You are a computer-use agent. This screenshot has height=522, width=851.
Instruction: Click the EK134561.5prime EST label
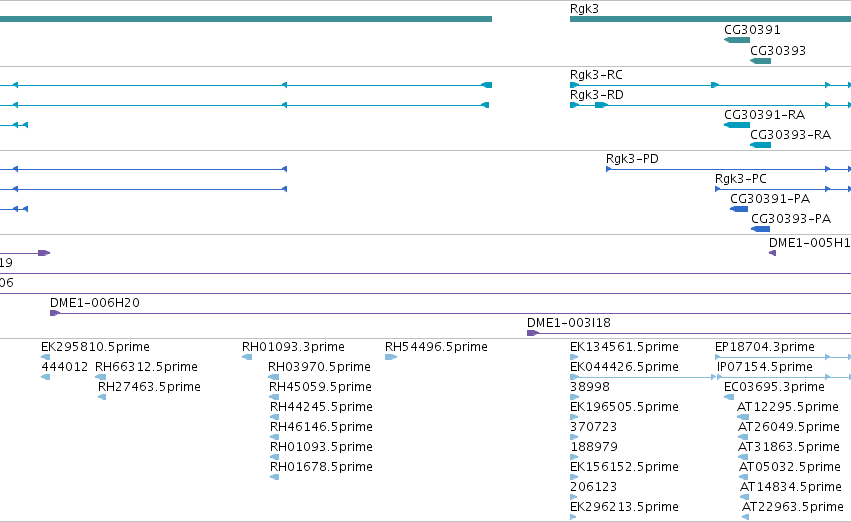coord(624,347)
